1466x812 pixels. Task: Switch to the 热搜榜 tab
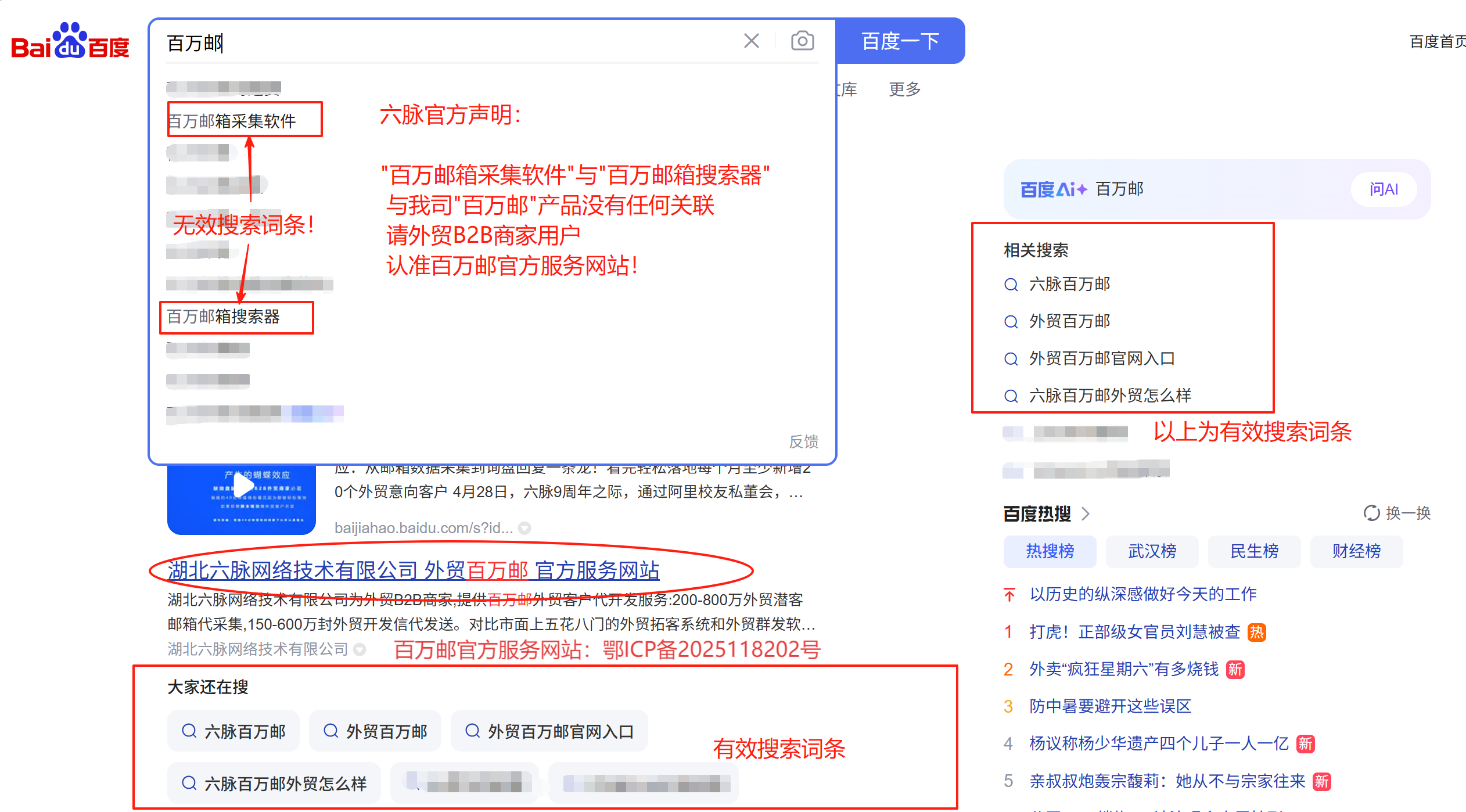(1050, 551)
